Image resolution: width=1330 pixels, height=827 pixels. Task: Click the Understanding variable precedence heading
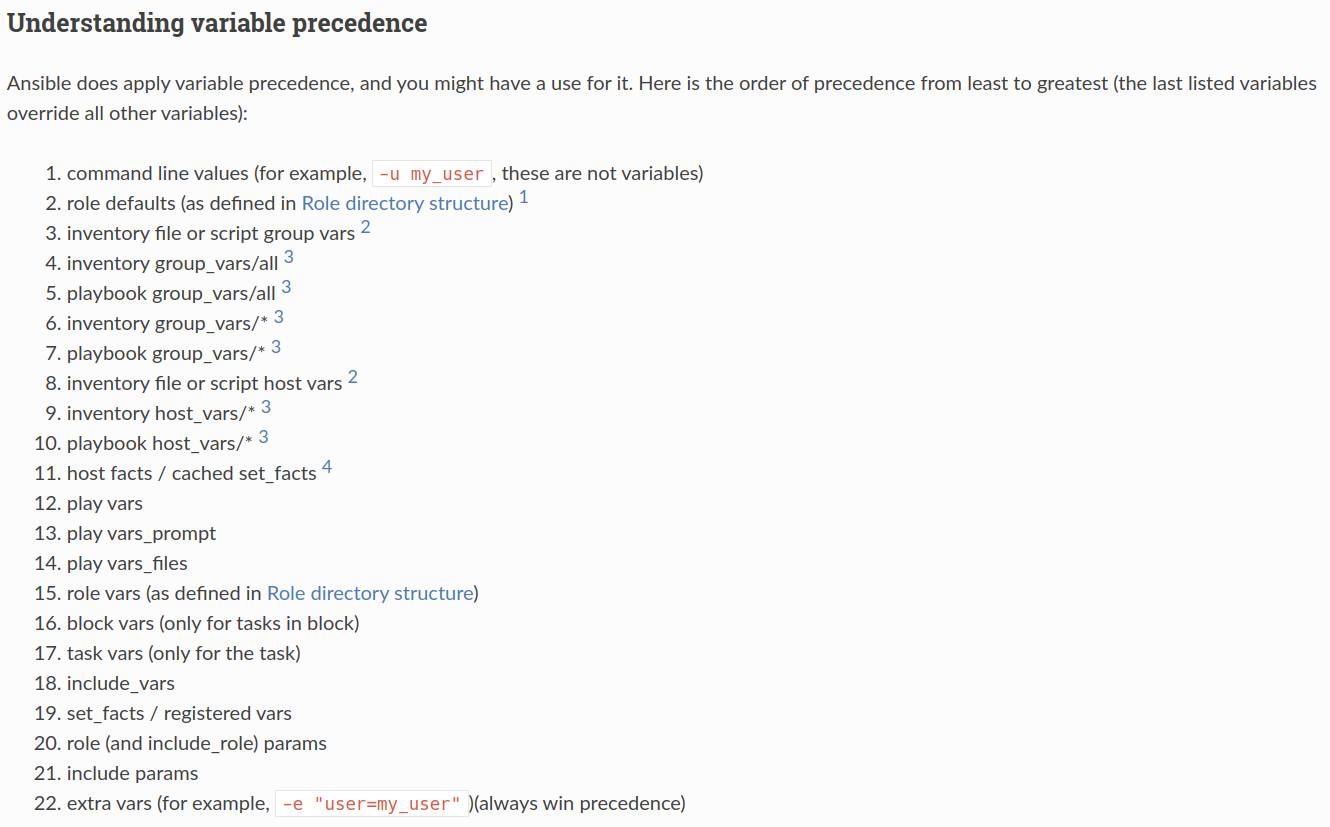coord(217,23)
